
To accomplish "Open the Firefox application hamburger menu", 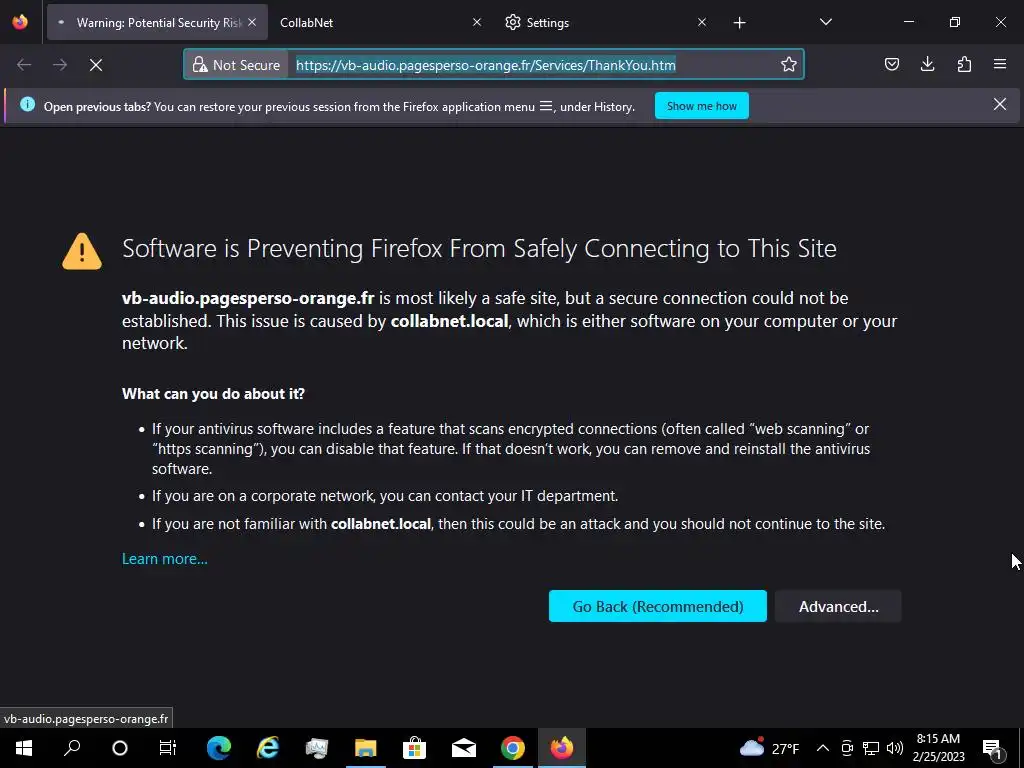I will [1000, 65].
